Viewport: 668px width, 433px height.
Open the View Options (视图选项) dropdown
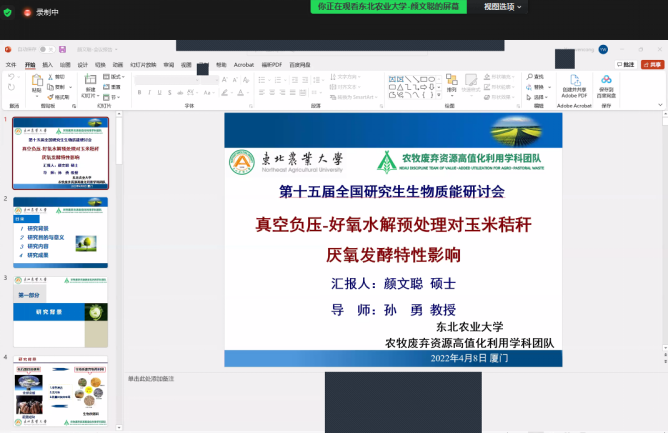click(505, 6)
